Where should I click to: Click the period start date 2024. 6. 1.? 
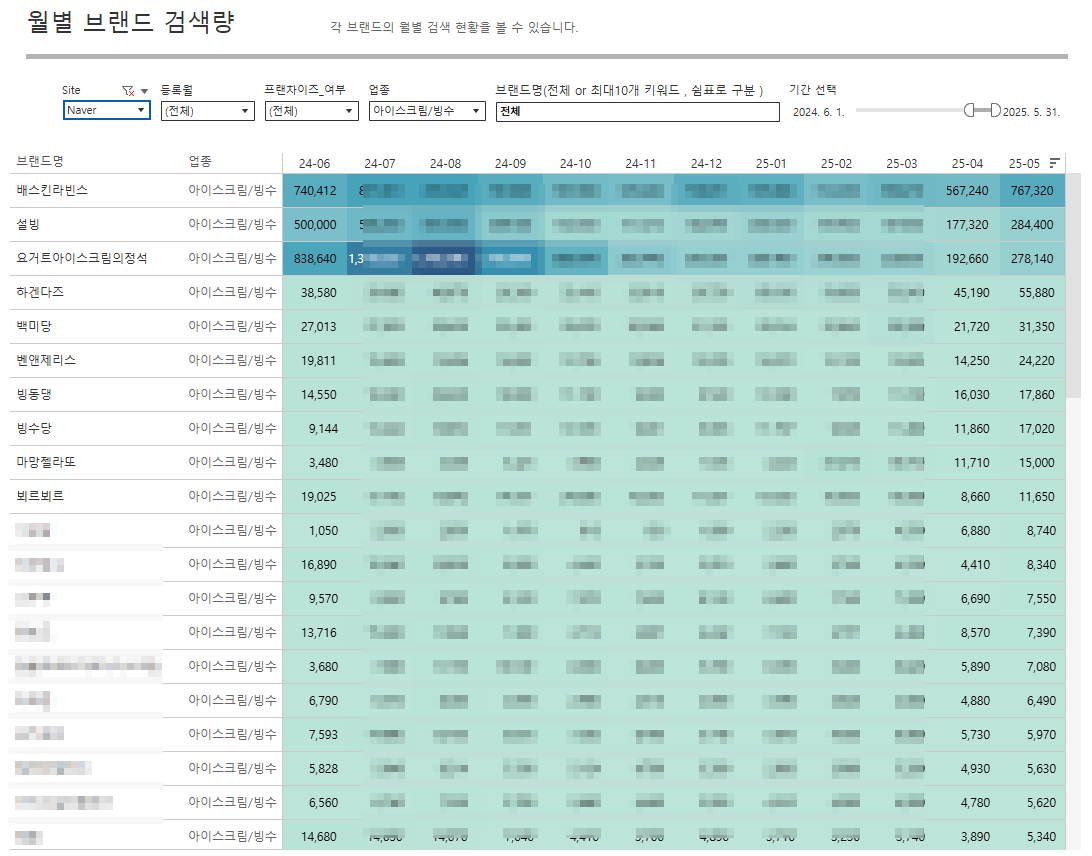coord(818,112)
